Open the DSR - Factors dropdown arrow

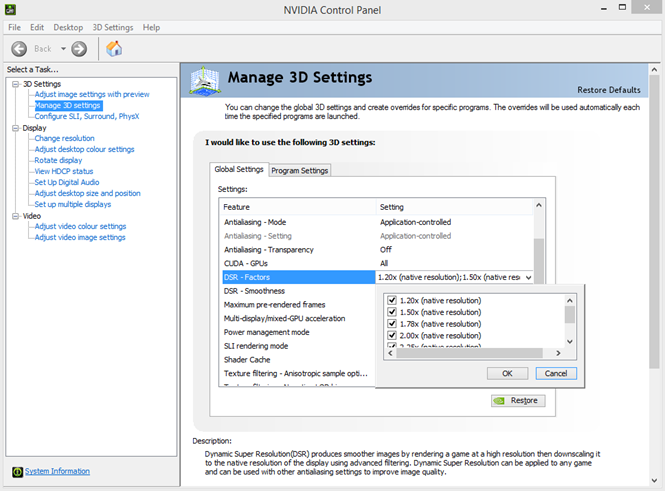[528, 277]
